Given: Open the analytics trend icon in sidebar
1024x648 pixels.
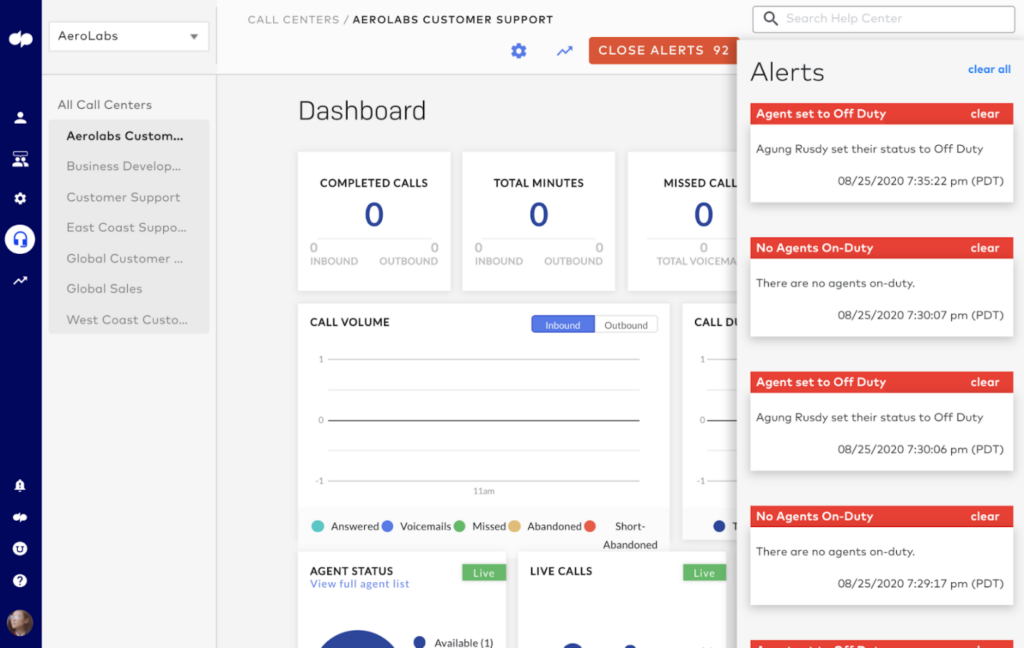Looking at the screenshot, I should (20, 281).
